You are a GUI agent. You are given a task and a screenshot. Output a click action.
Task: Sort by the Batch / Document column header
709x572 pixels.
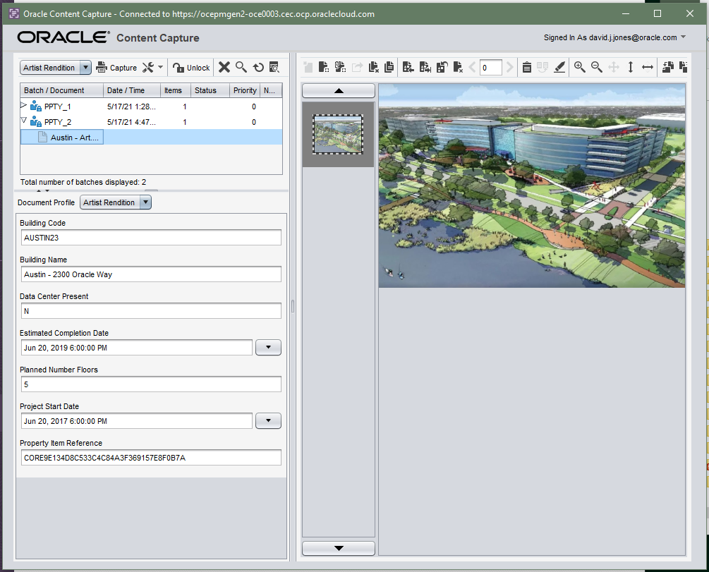click(x=61, y=90)
